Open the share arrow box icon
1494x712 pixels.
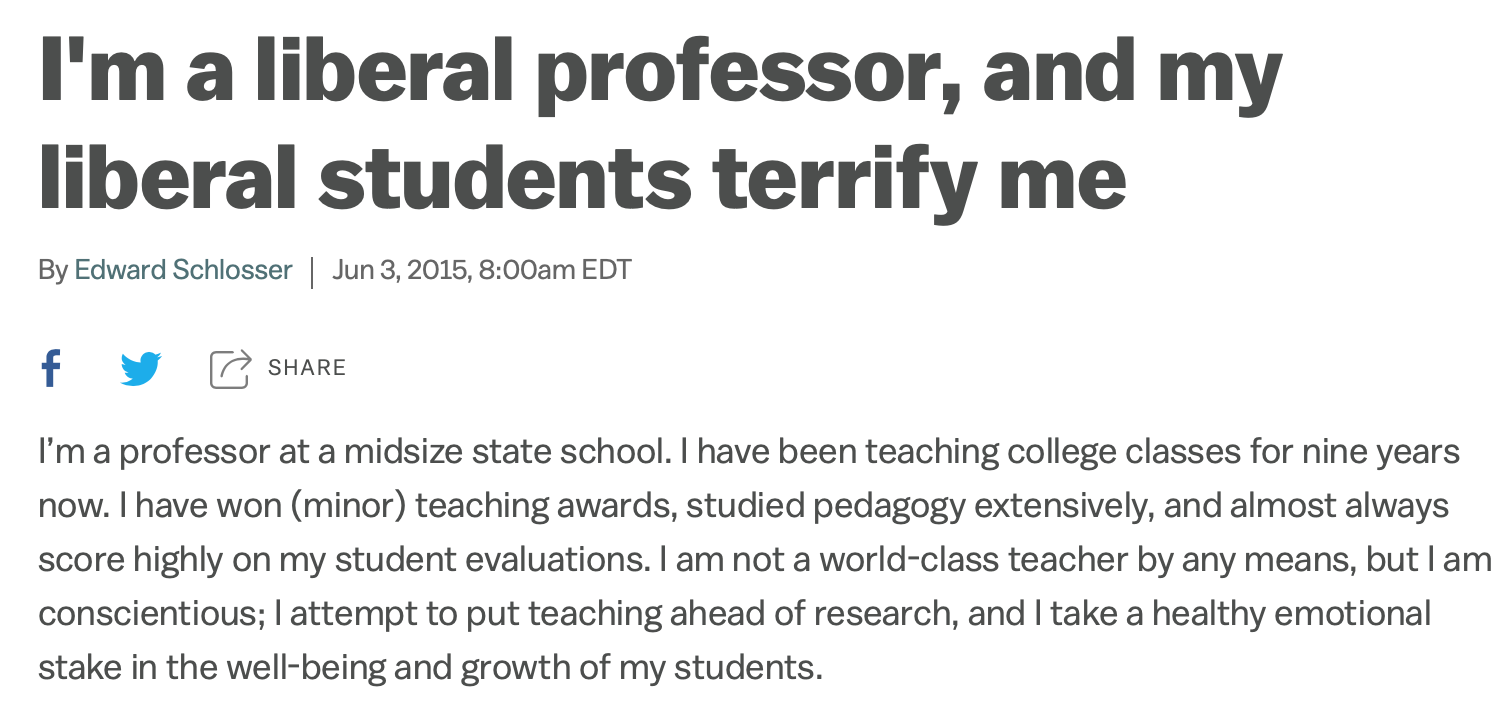[x=230, y=368]
